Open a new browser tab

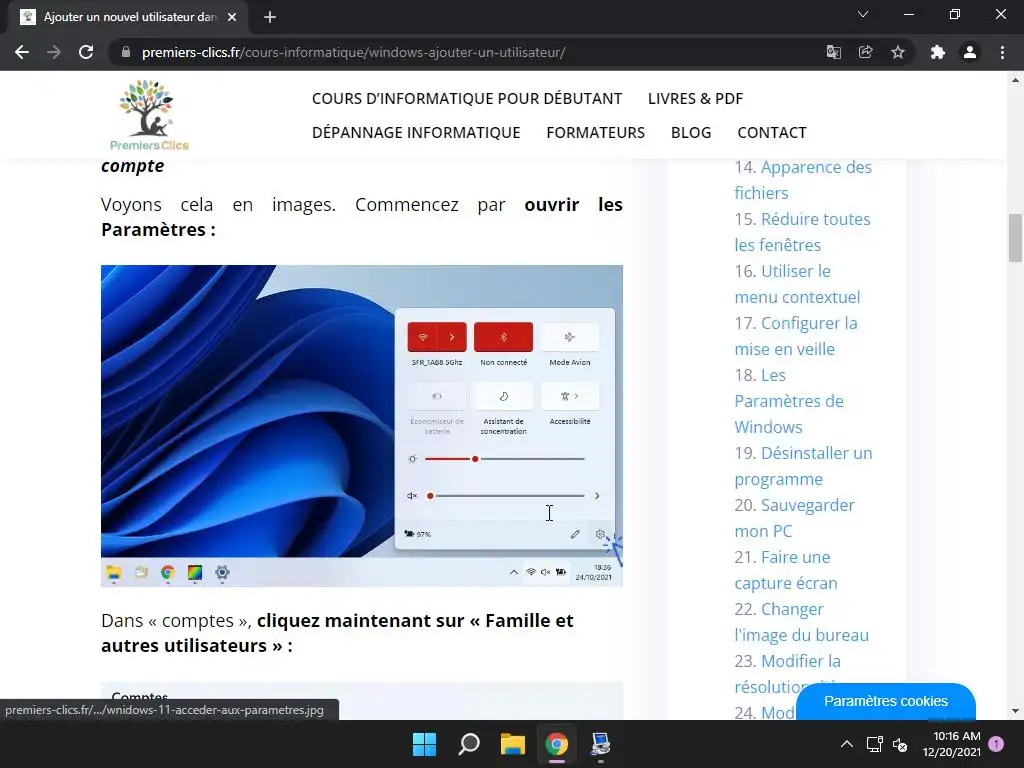tap(270, 17)
